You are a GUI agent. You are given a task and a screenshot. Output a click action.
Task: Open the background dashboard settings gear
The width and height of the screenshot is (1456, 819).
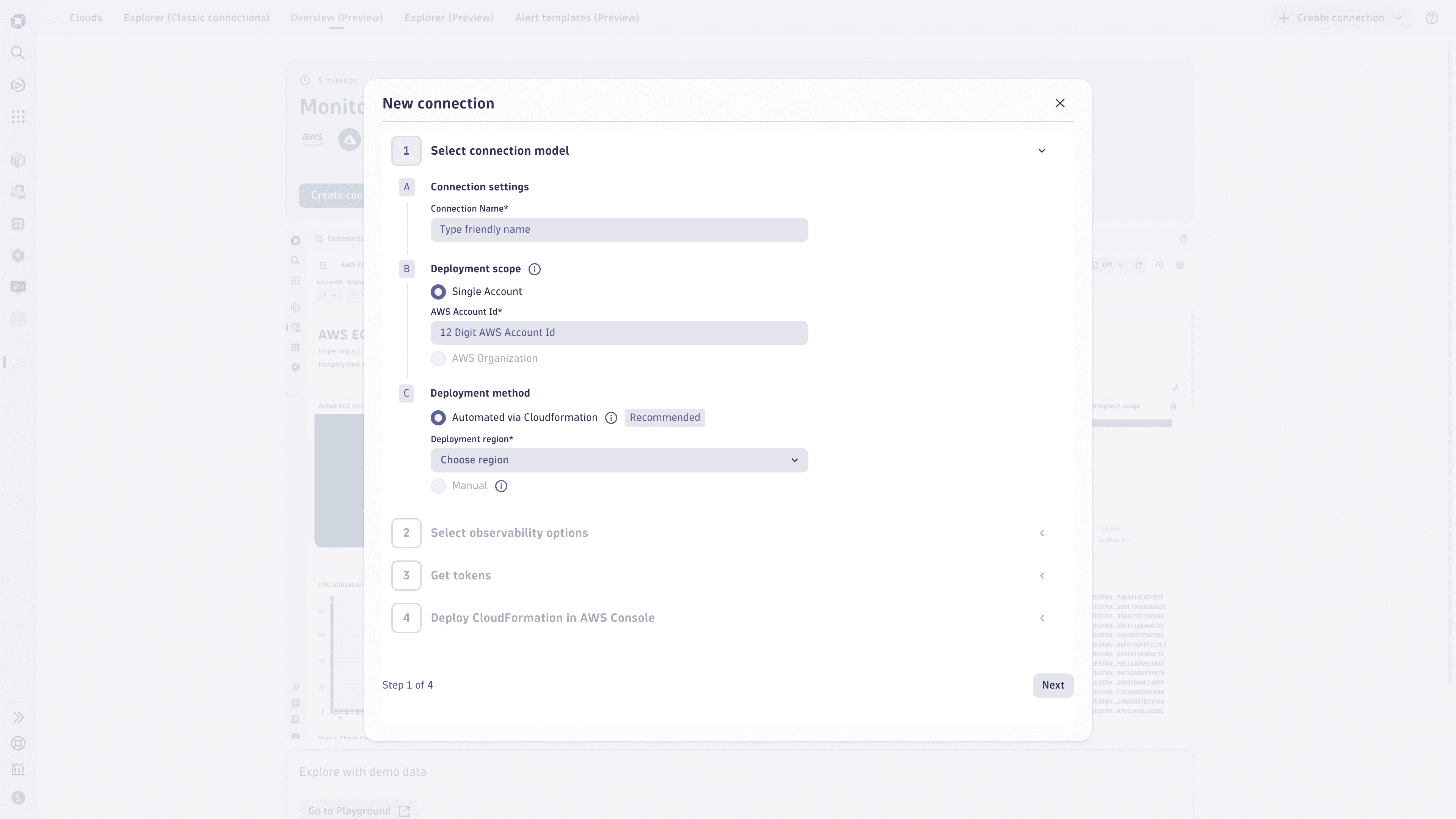click(x=1180, y=265)
